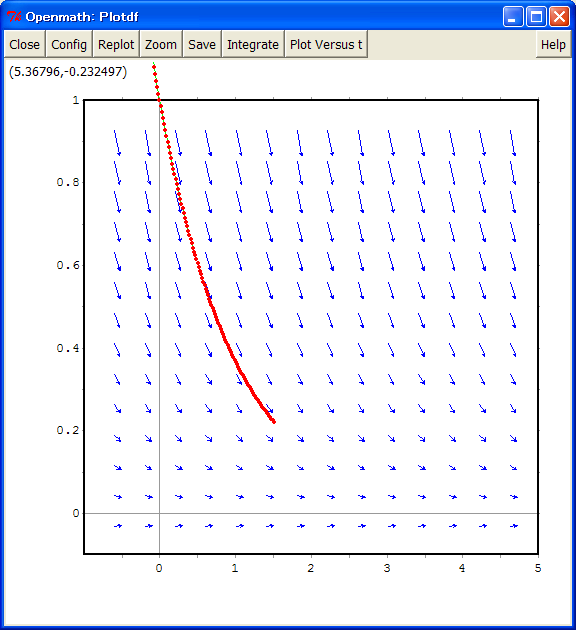
Task: Maximize the Plotdf window
Action: pyautogui.click(x=536, y=16)
